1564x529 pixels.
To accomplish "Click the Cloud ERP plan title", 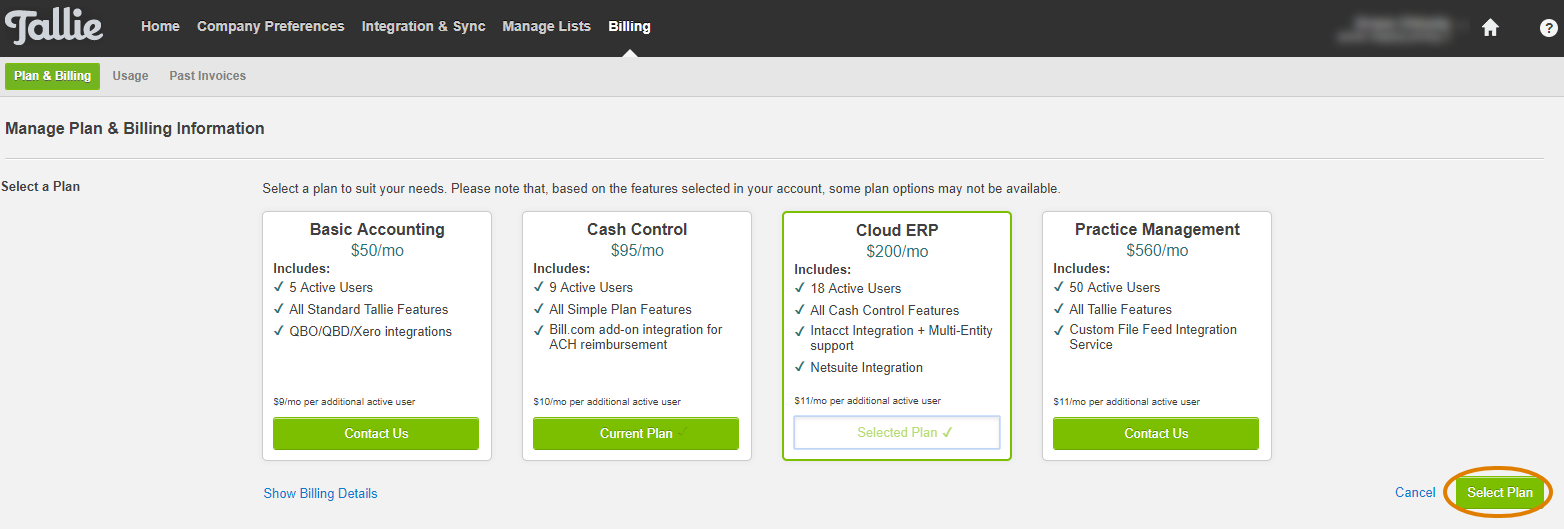I will [897, 231].
